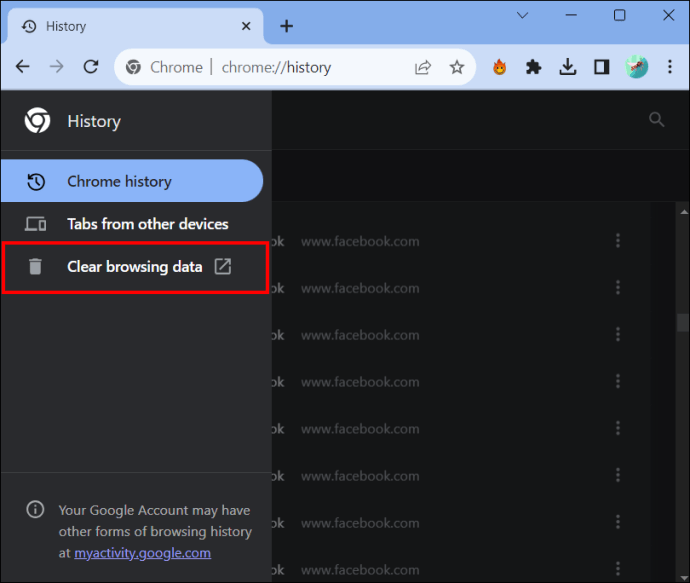Viewport: 690px width, 583px height.
Task: Open a new tab with the plus button
Action: coord(286,26)
